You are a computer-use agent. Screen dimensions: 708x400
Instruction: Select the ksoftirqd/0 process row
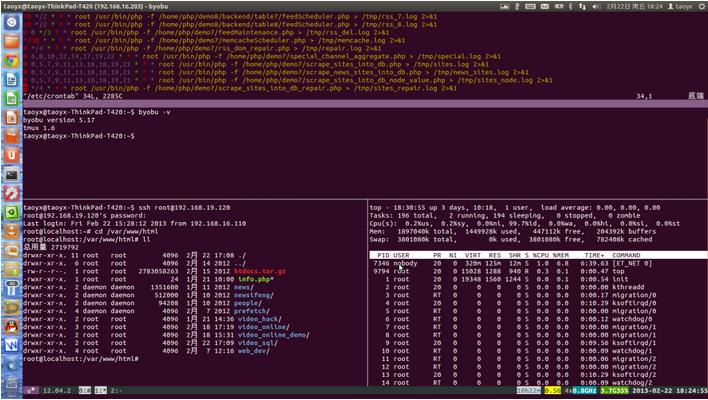pos(513,303)
